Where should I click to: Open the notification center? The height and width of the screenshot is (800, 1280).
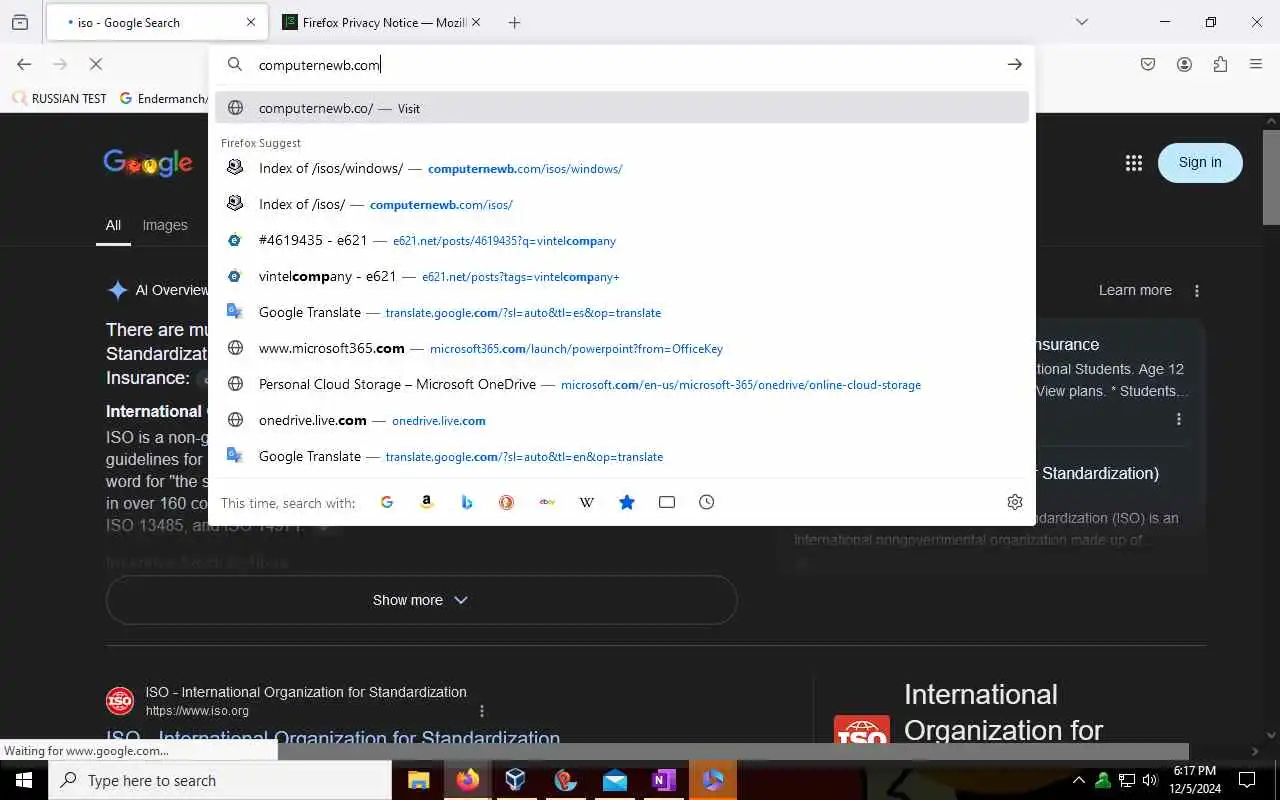1247,780
